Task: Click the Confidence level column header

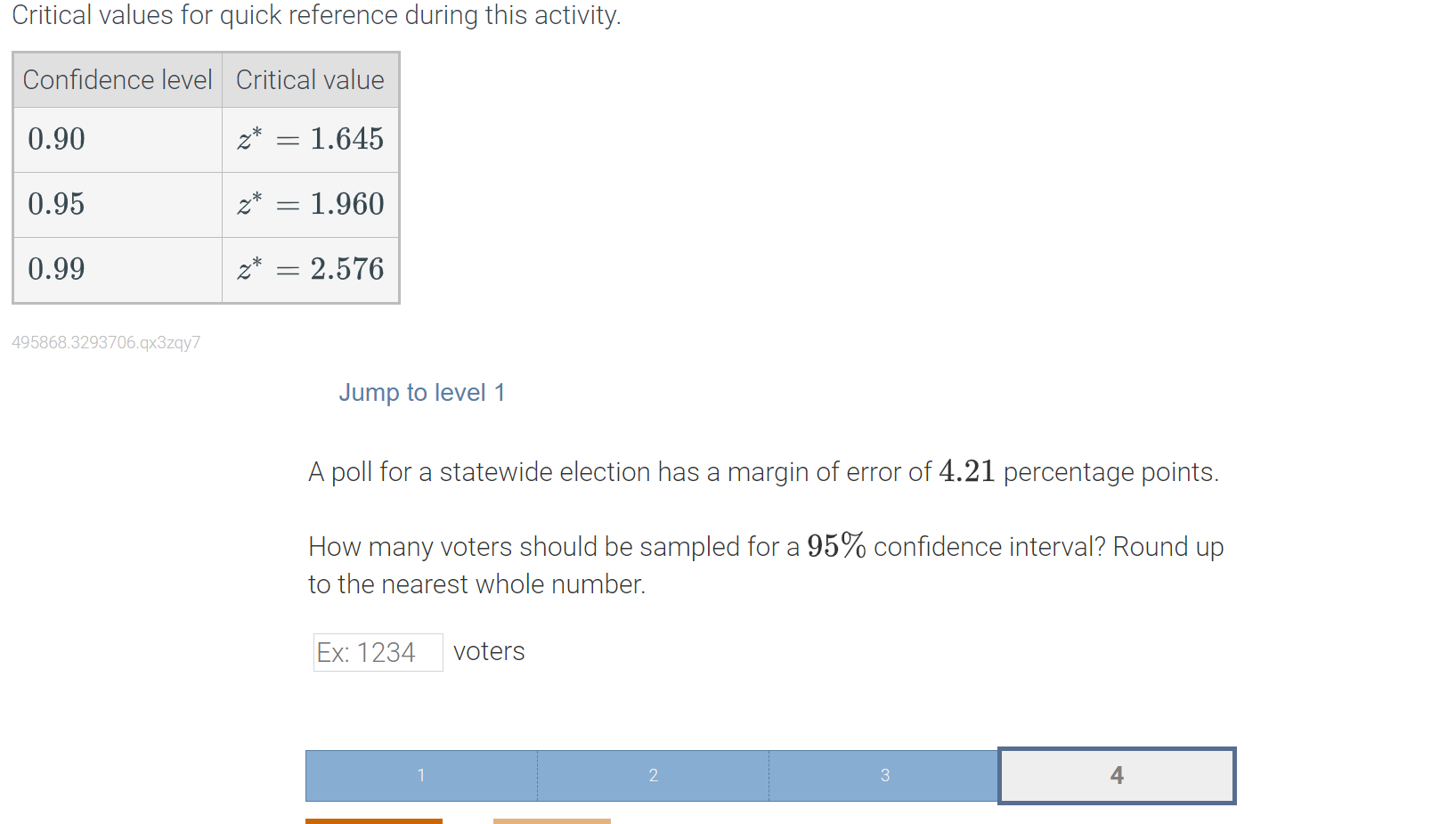Action: point(117,79)
